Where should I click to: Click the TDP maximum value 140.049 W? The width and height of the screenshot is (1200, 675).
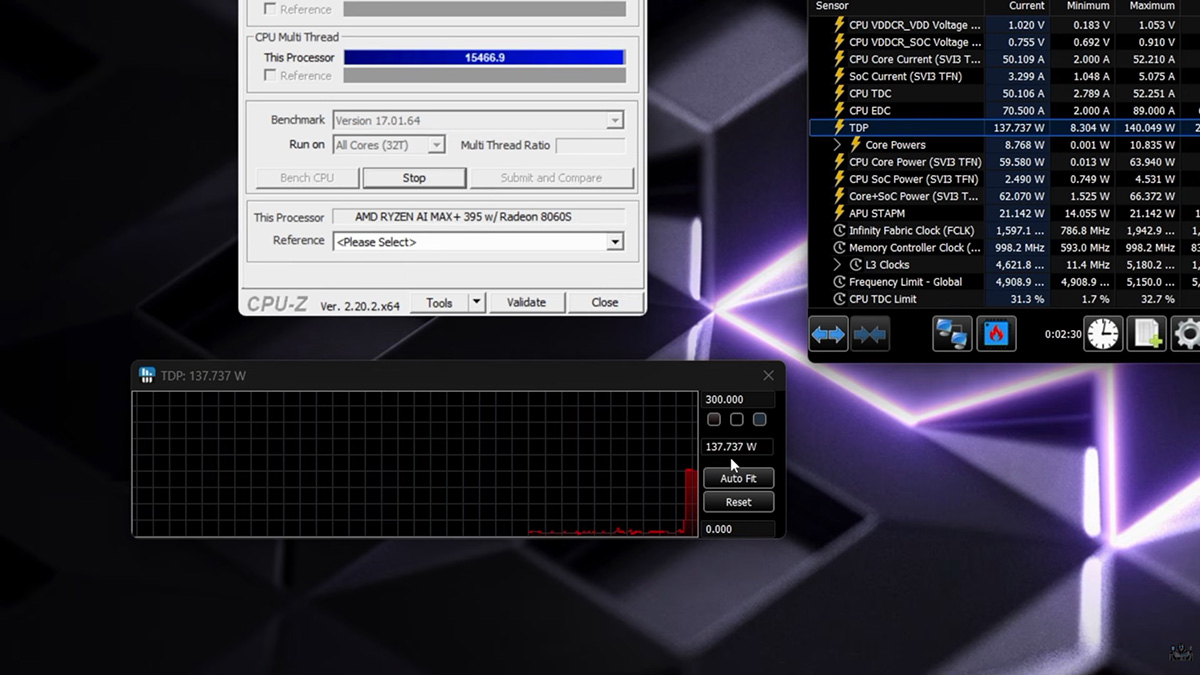1149,128
